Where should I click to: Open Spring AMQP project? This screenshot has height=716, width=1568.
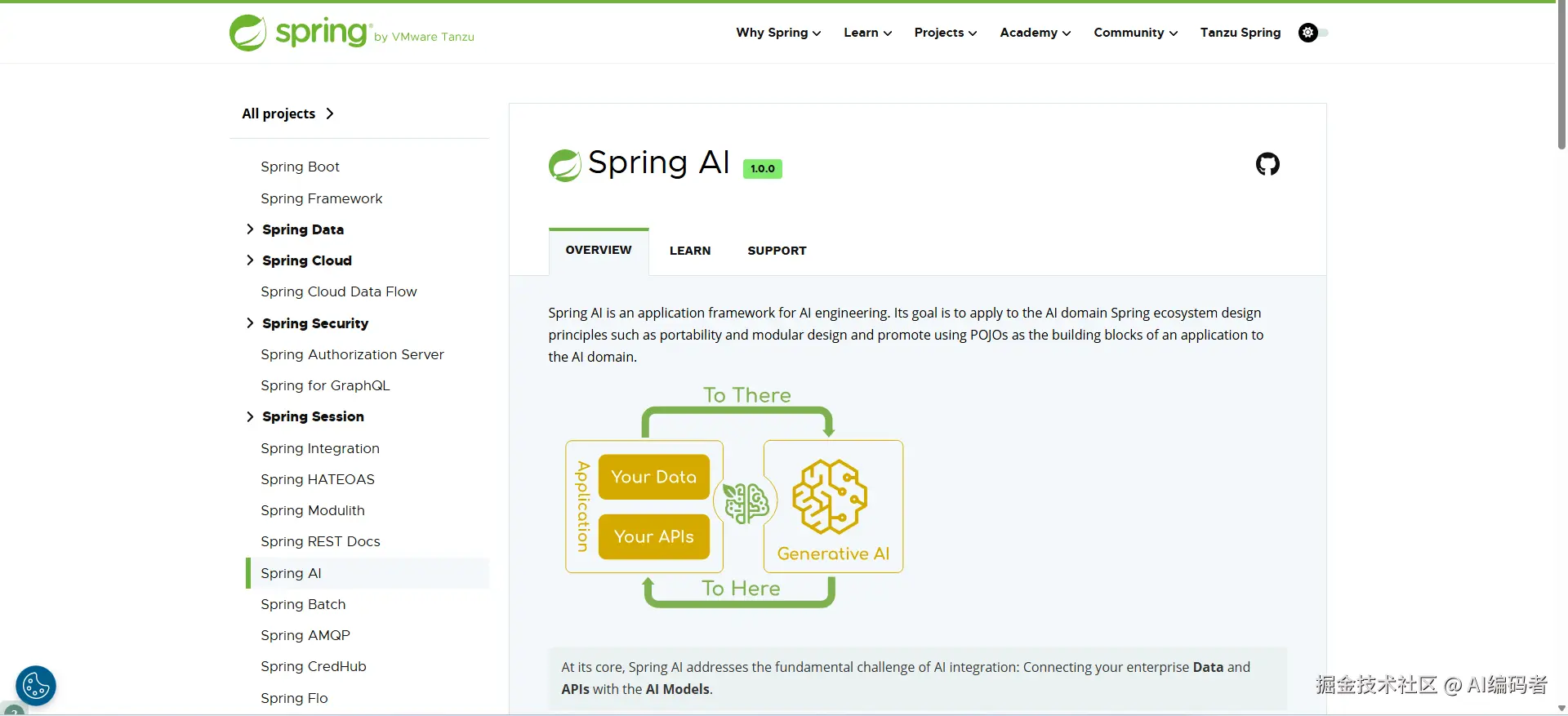point(305,635)
